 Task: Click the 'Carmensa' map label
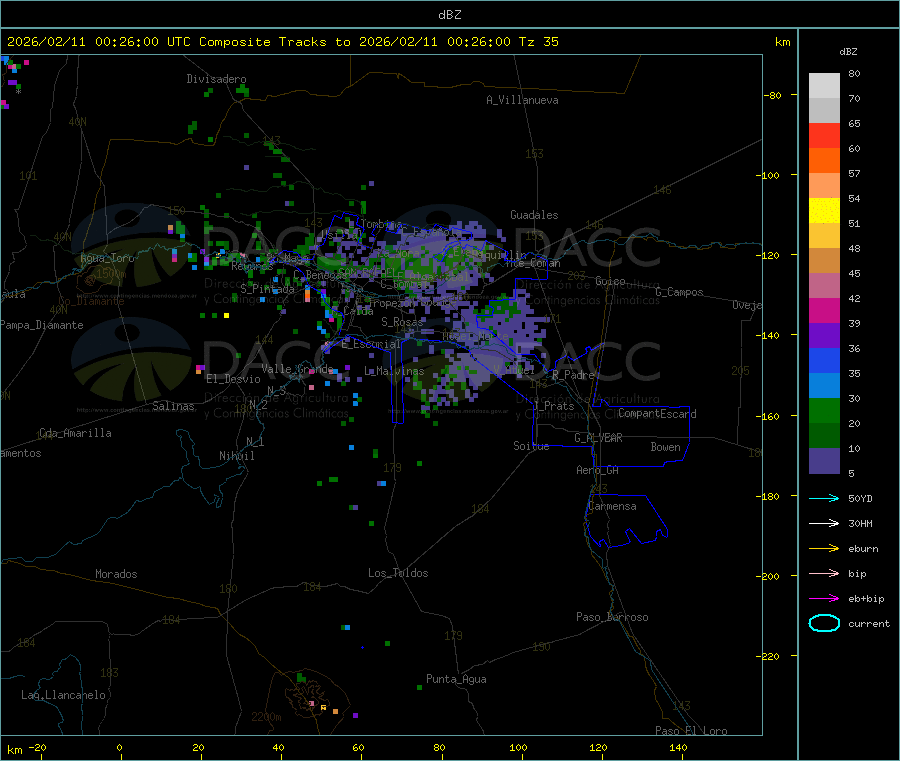[x=612, y=506]
